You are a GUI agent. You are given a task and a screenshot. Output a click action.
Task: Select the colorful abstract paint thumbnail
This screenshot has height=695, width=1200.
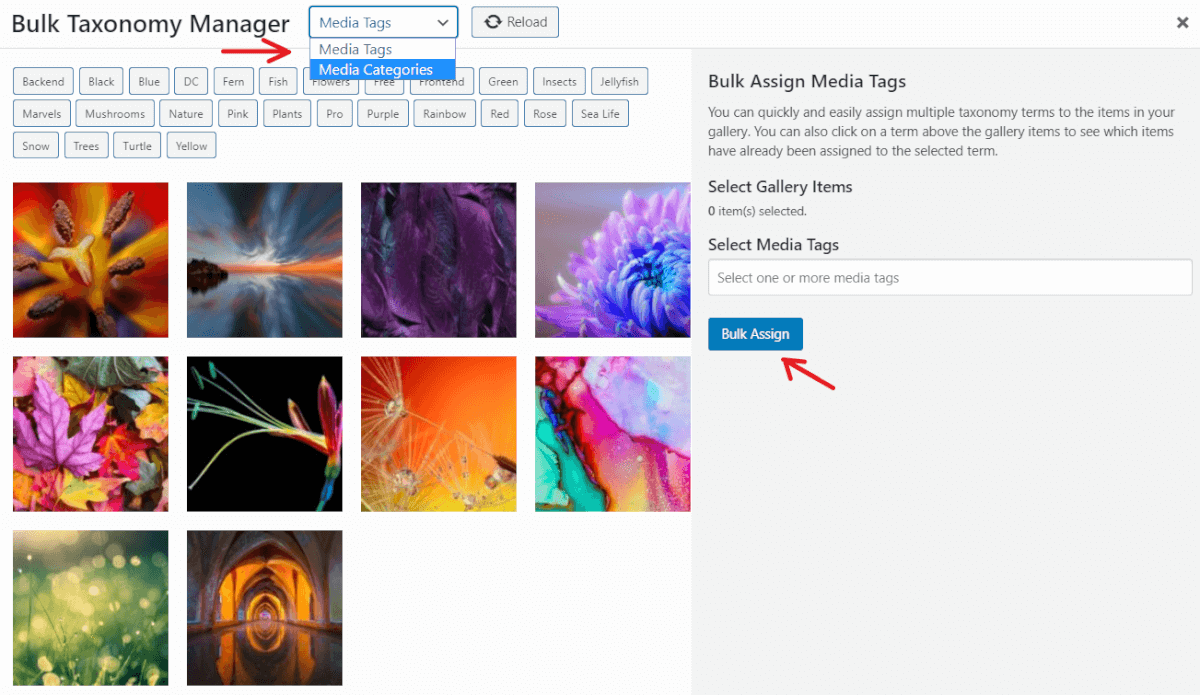click(x=613, y=434)
